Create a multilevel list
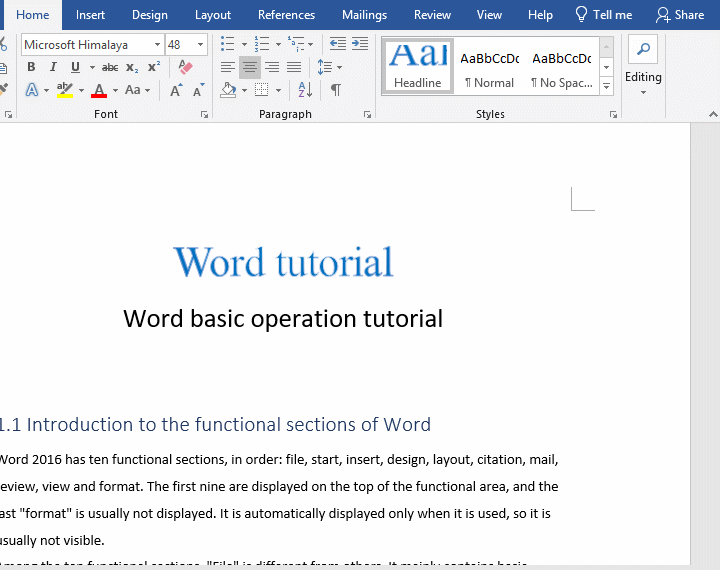 (296, 44)
